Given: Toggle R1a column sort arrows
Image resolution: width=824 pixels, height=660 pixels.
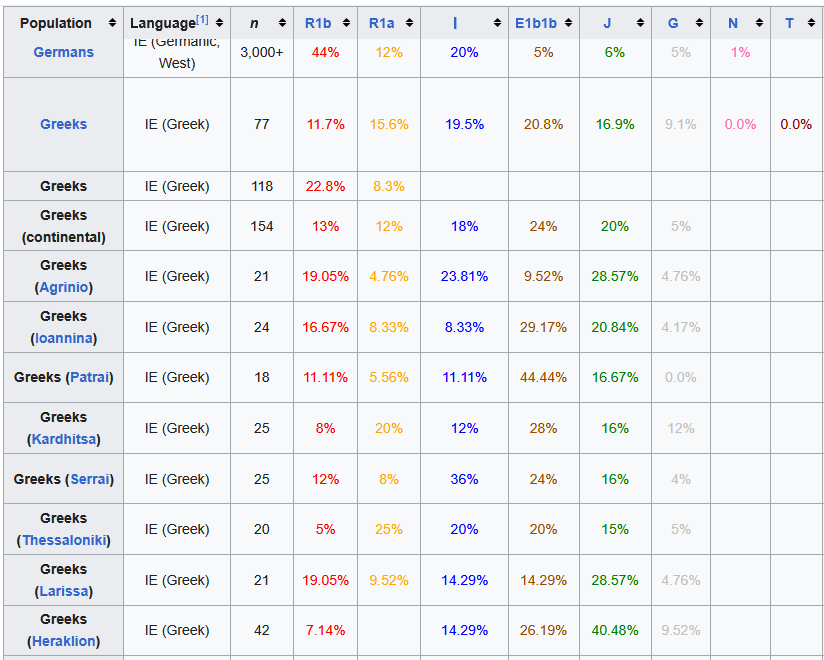Looking at the screenshot, I should tap(409, 23).
